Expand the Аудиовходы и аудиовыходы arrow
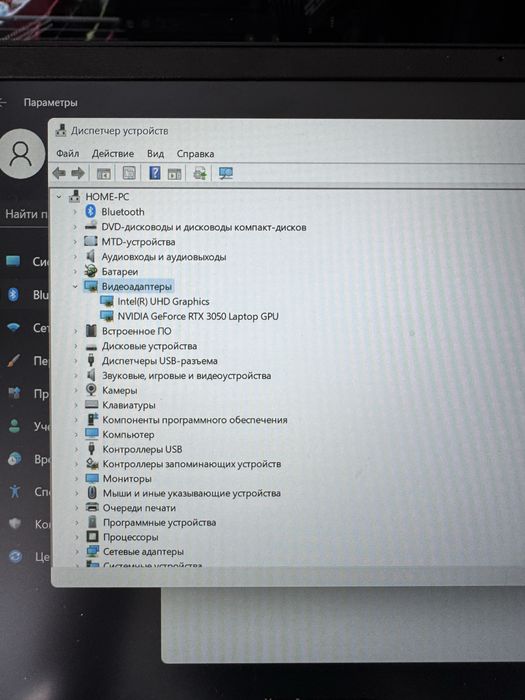The width and height of the screenshot is (525, 700). (75, 257)
